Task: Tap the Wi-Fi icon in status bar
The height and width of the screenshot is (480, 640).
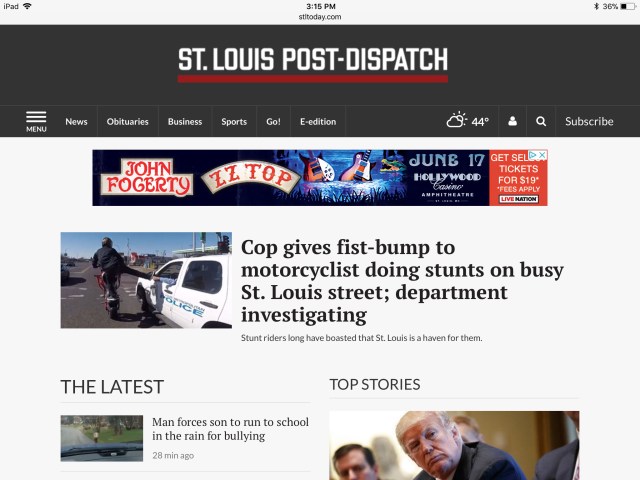Action: pyautogui.click(x=27, y=6)
